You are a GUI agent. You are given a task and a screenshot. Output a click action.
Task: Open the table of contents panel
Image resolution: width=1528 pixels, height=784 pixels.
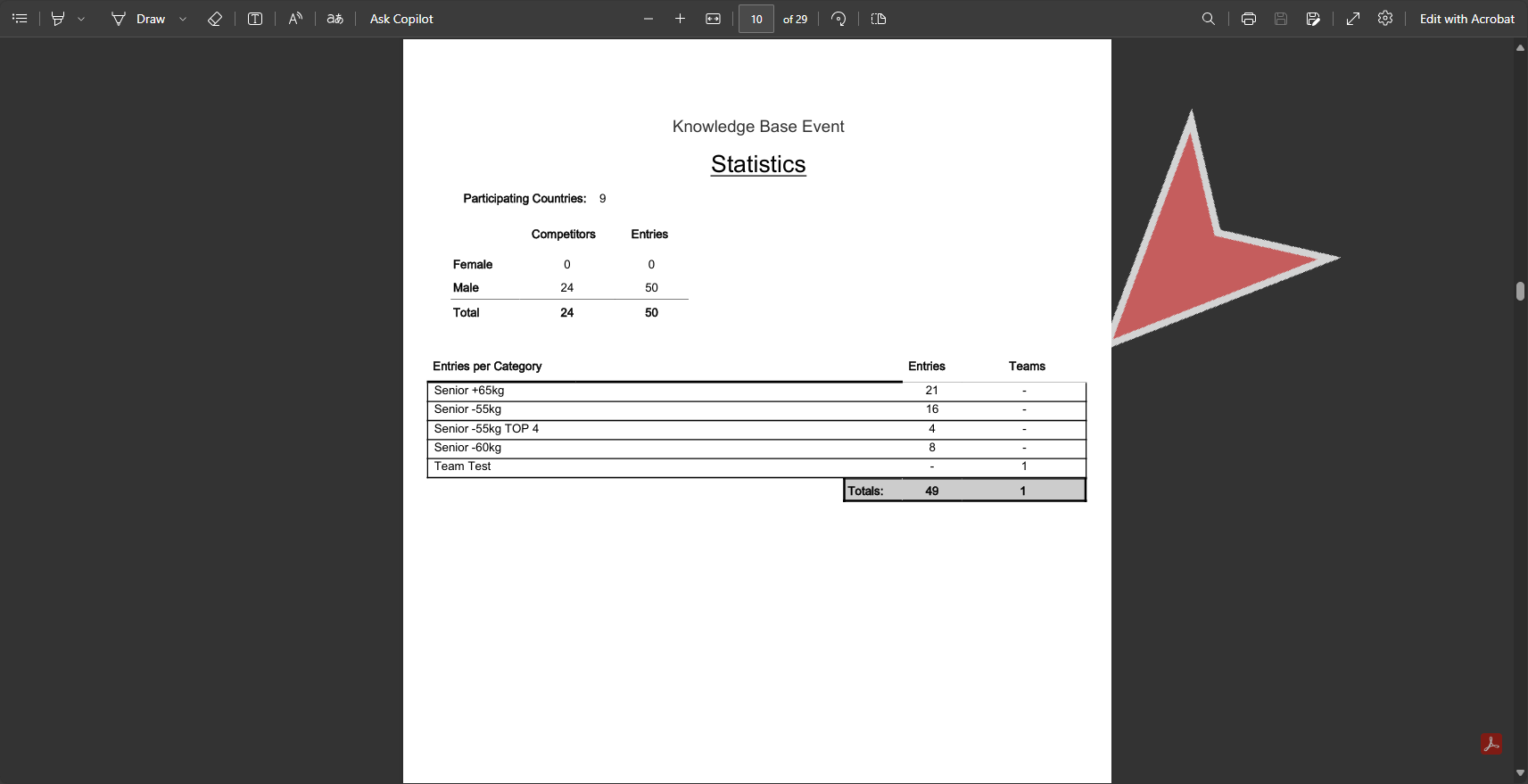pos(20,19)
